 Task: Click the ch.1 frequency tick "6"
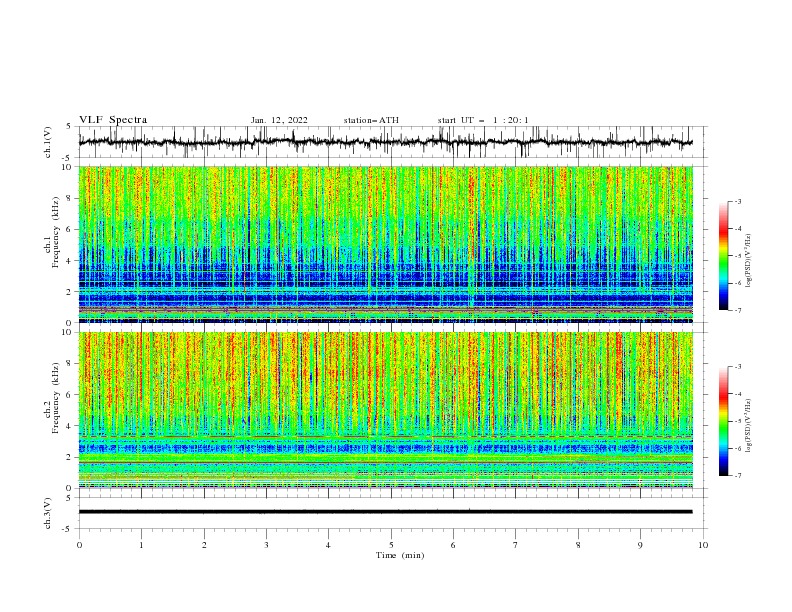coord(69,229)
